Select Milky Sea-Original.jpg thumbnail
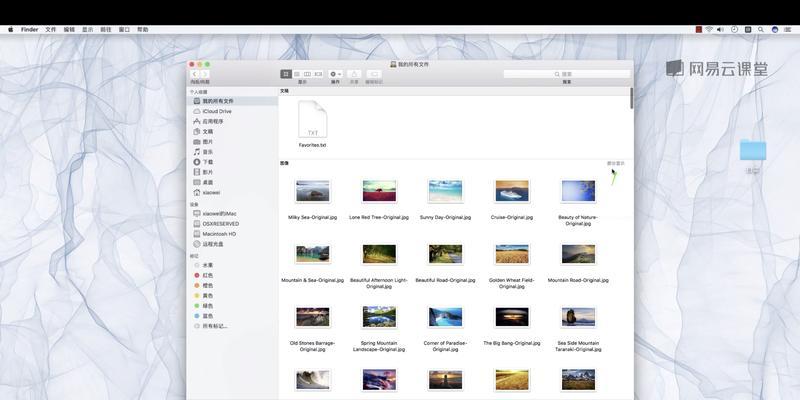800x400 pixels. click(x=313, y=191)
